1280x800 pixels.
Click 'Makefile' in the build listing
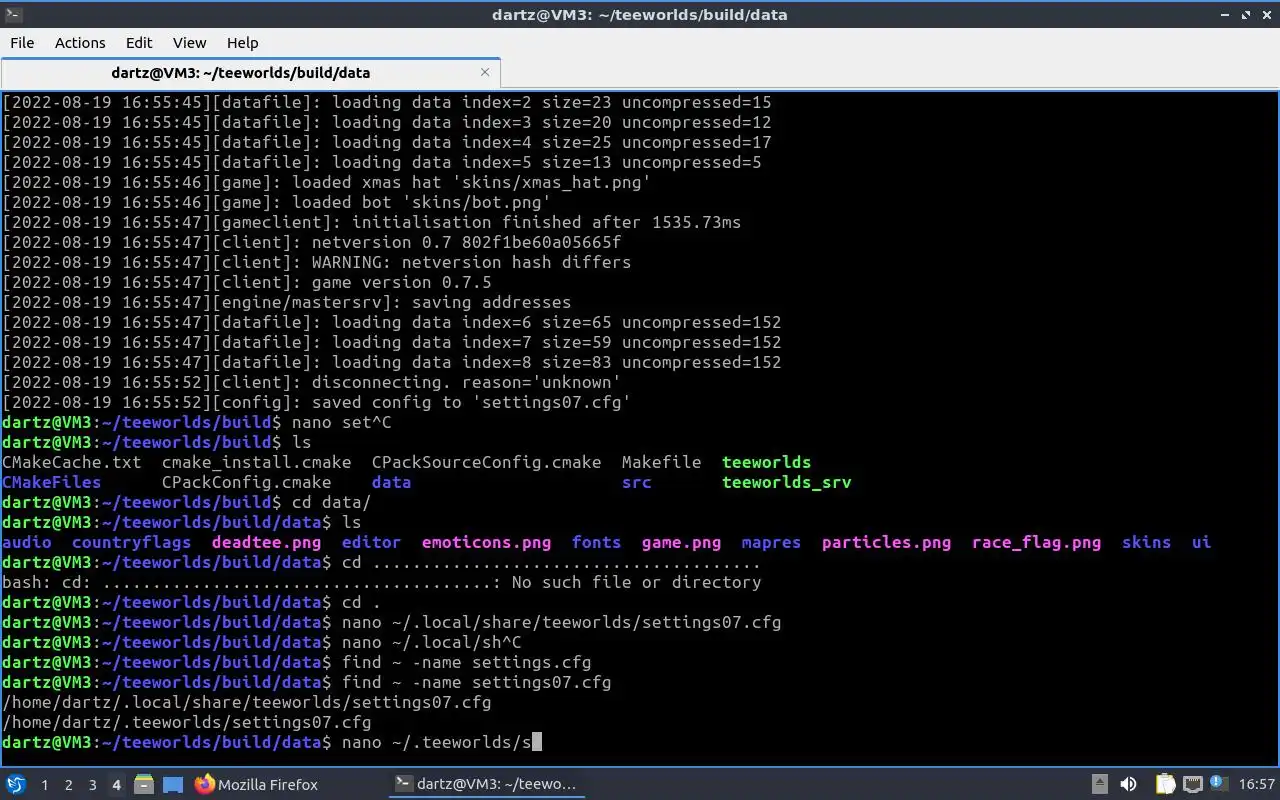point(661,462)
